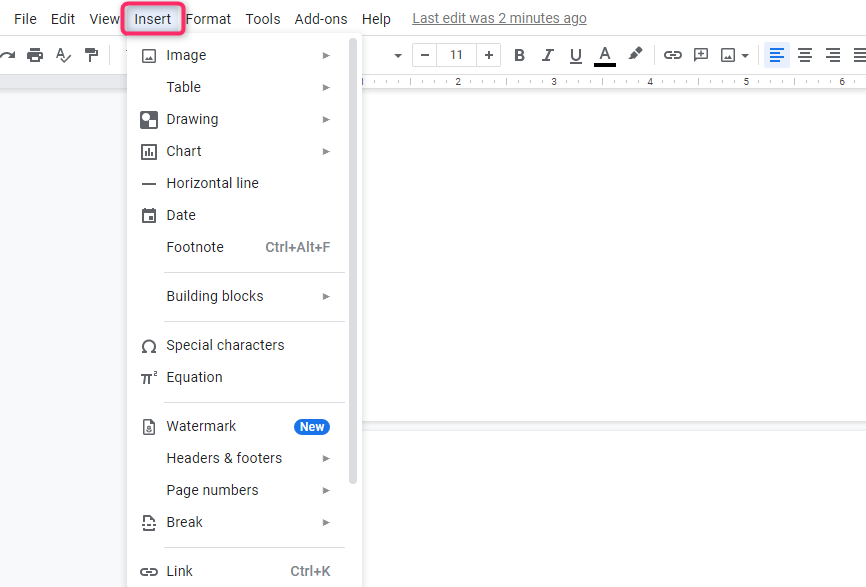The width and height of the screenshot is (866, 587).
Task: Click the New badge beside Watermark
Action: coord(312,427)
